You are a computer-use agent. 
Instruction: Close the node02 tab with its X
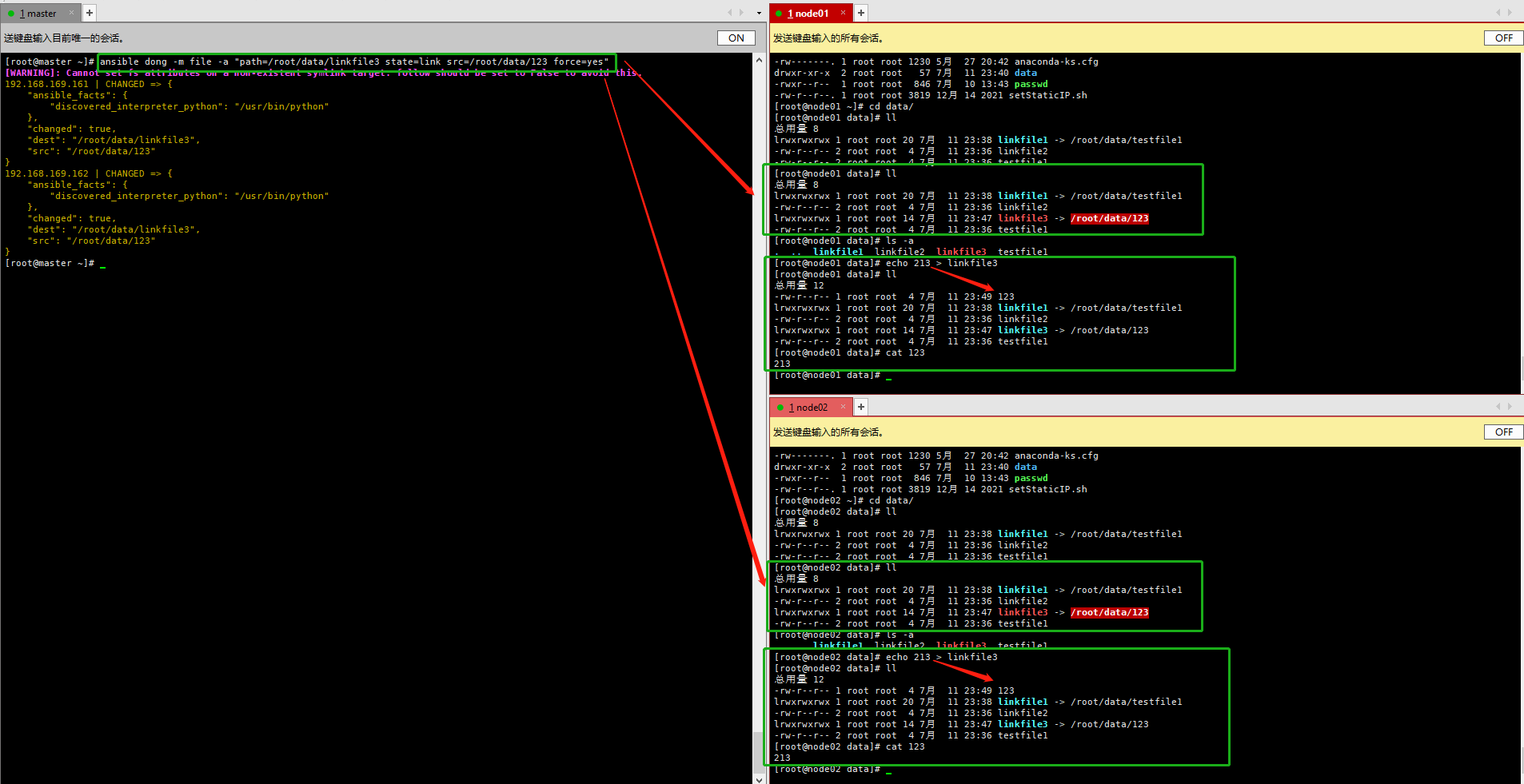843,407
